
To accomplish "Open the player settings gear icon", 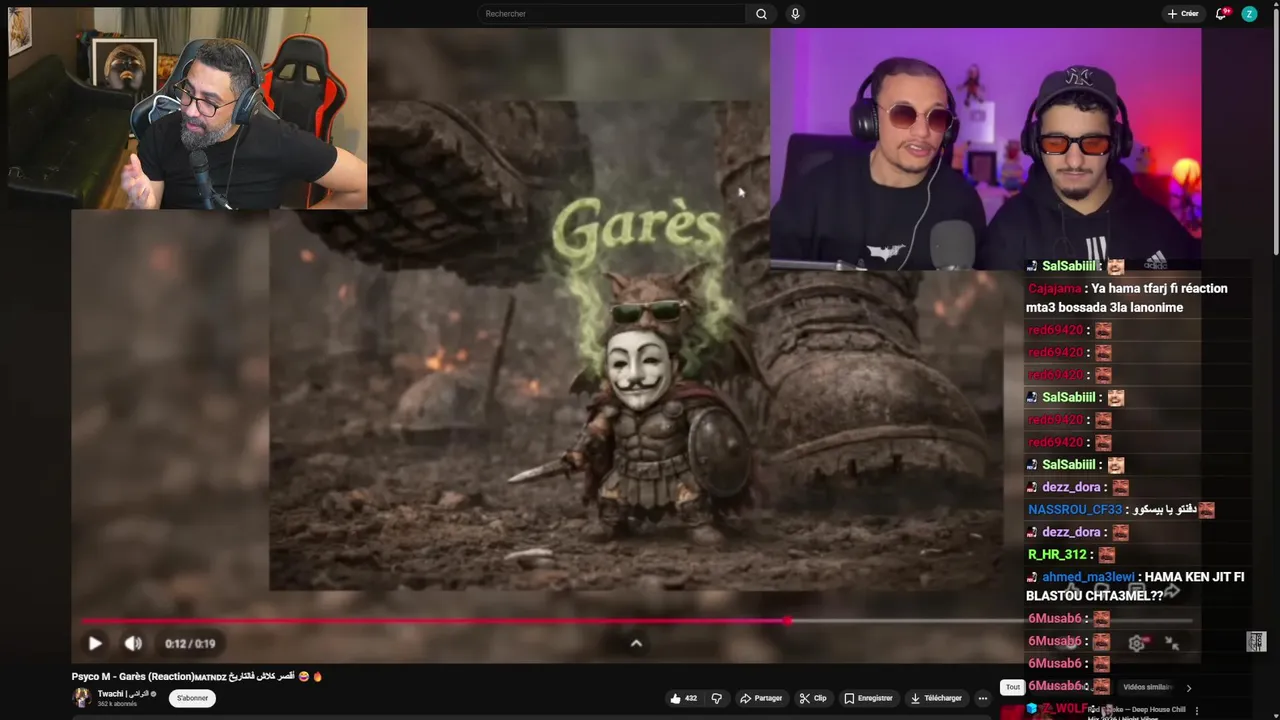I will [1137, 644].
